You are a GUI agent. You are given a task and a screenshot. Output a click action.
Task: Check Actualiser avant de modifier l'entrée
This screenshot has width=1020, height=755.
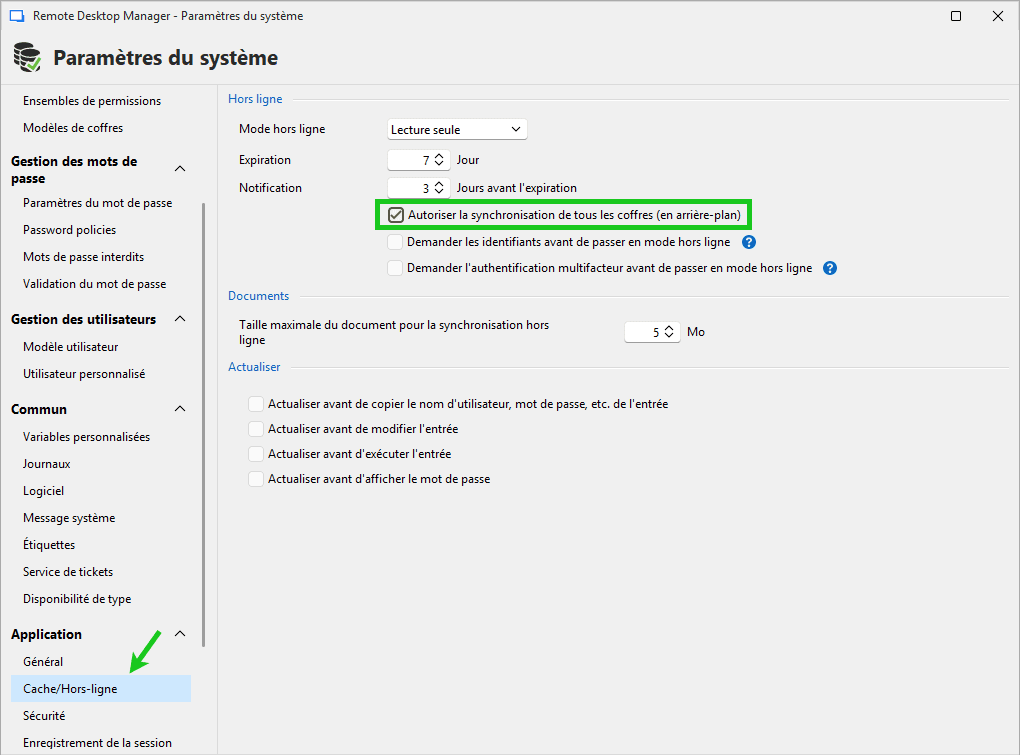pos(256,428)
